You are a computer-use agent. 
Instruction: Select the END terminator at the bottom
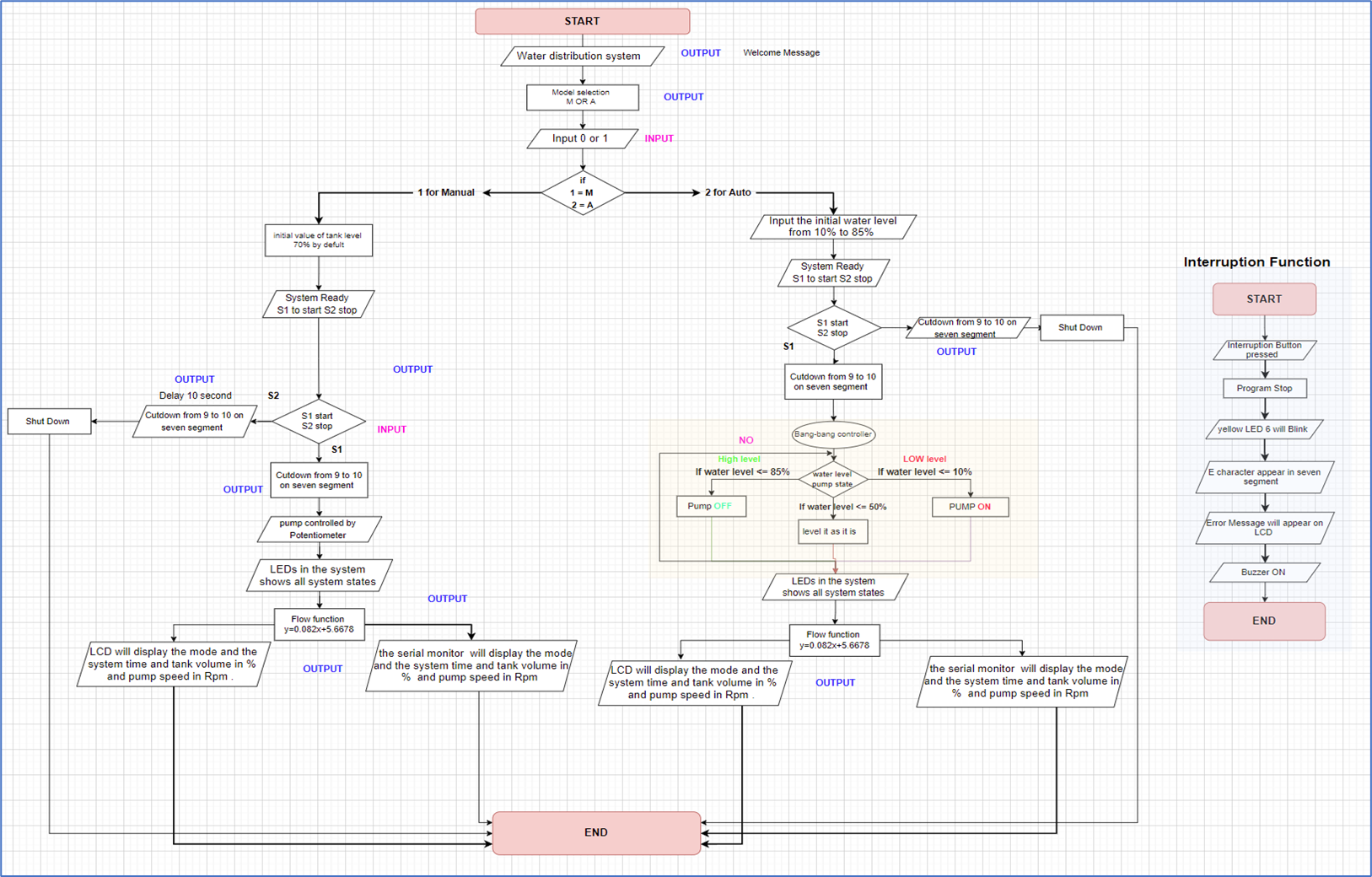click(595, 832)
